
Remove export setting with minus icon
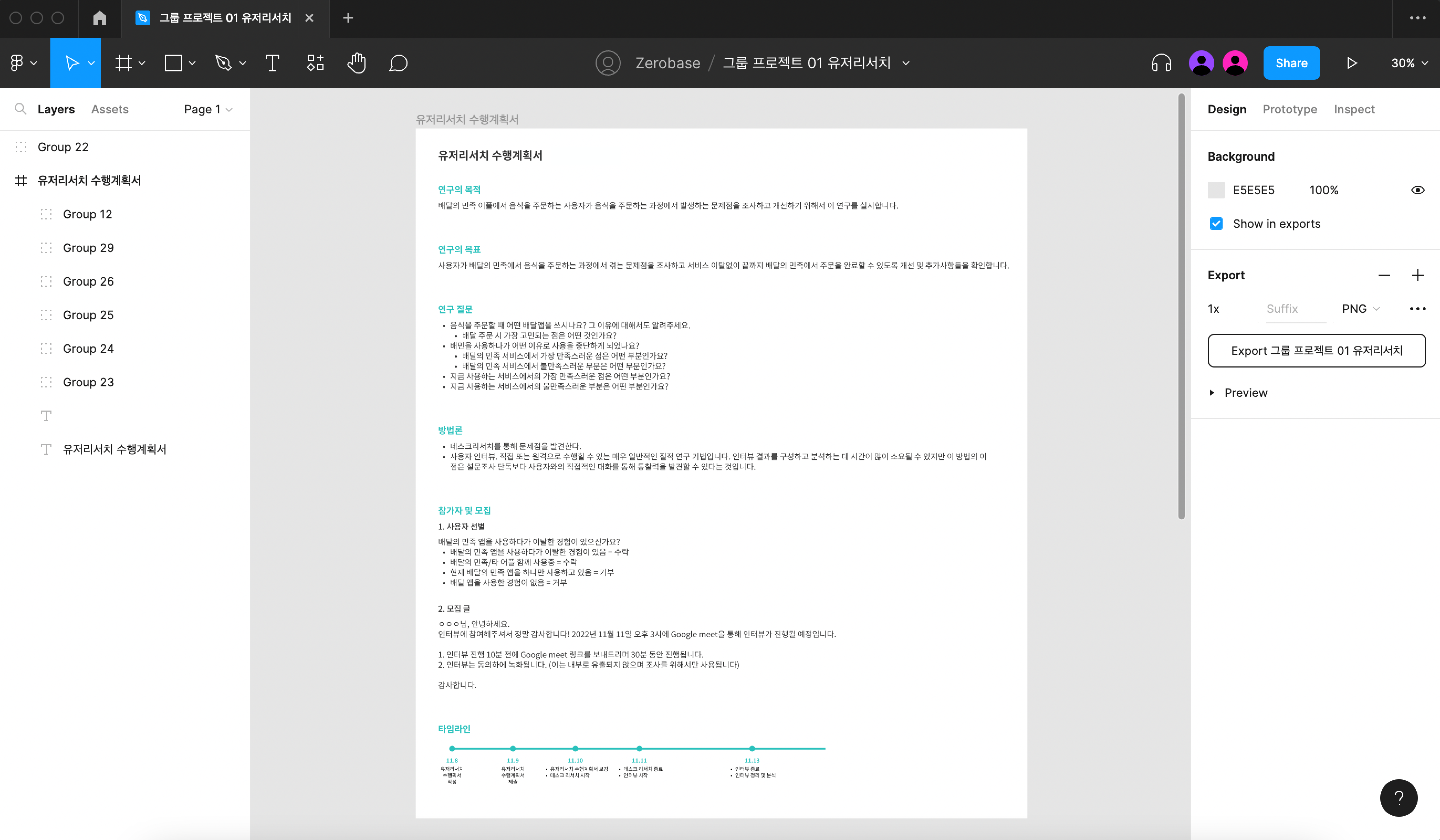[1384, 275]
